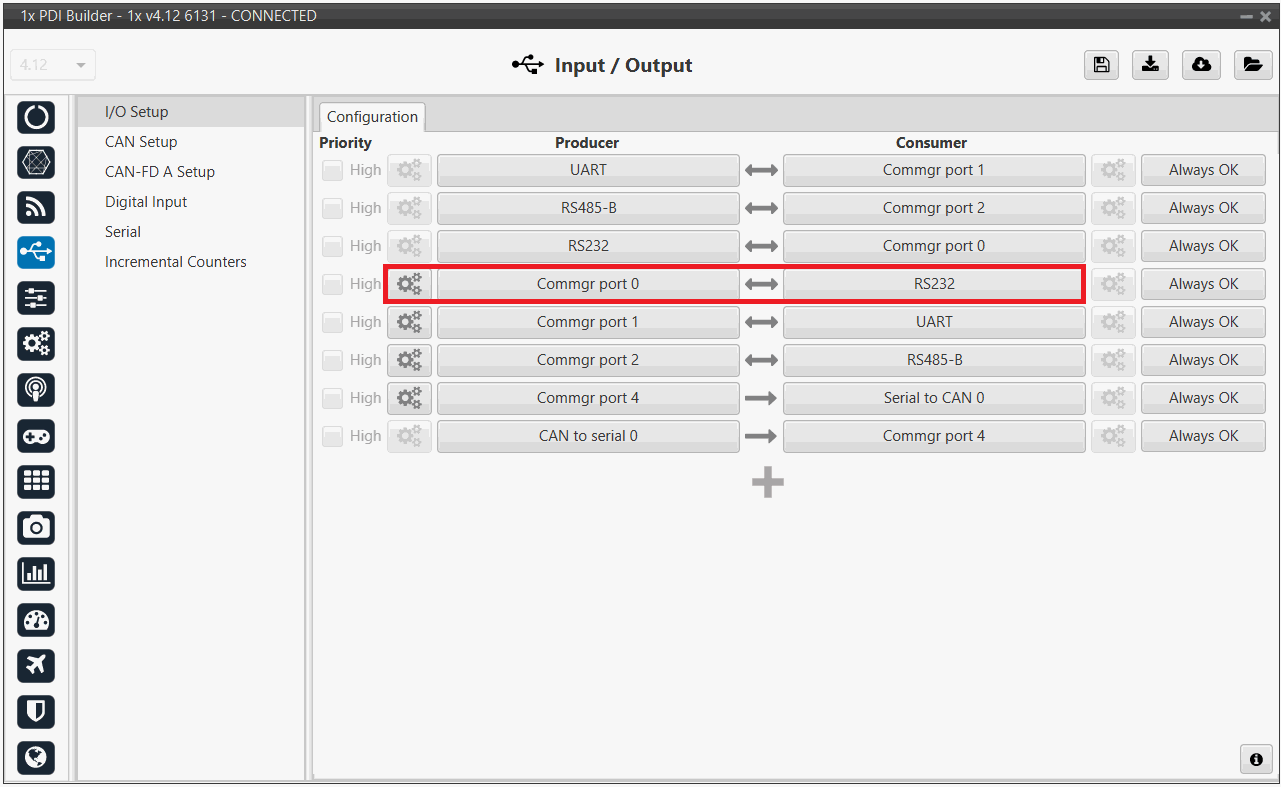The width and height of the screenshot is (1281, 787).
Task: Enable High priority checkbox for UART producer row
Action: pos(332,171)
